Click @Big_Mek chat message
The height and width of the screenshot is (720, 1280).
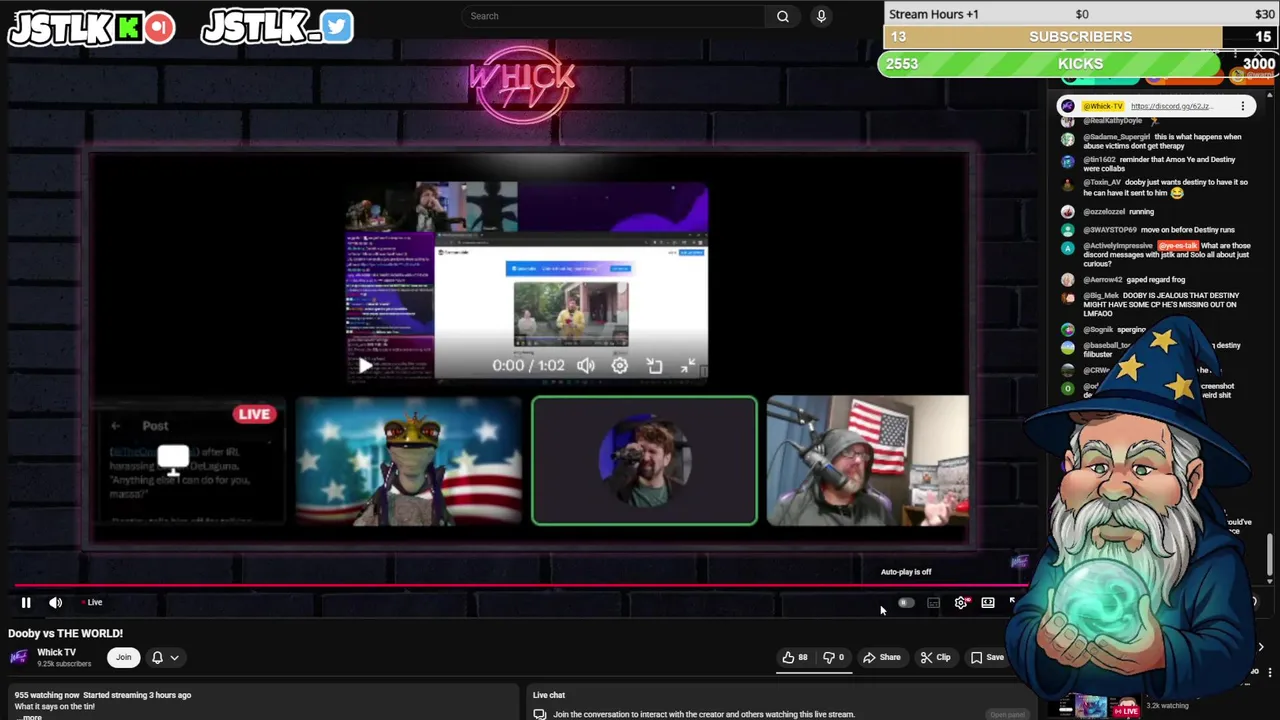[1161, 304]
